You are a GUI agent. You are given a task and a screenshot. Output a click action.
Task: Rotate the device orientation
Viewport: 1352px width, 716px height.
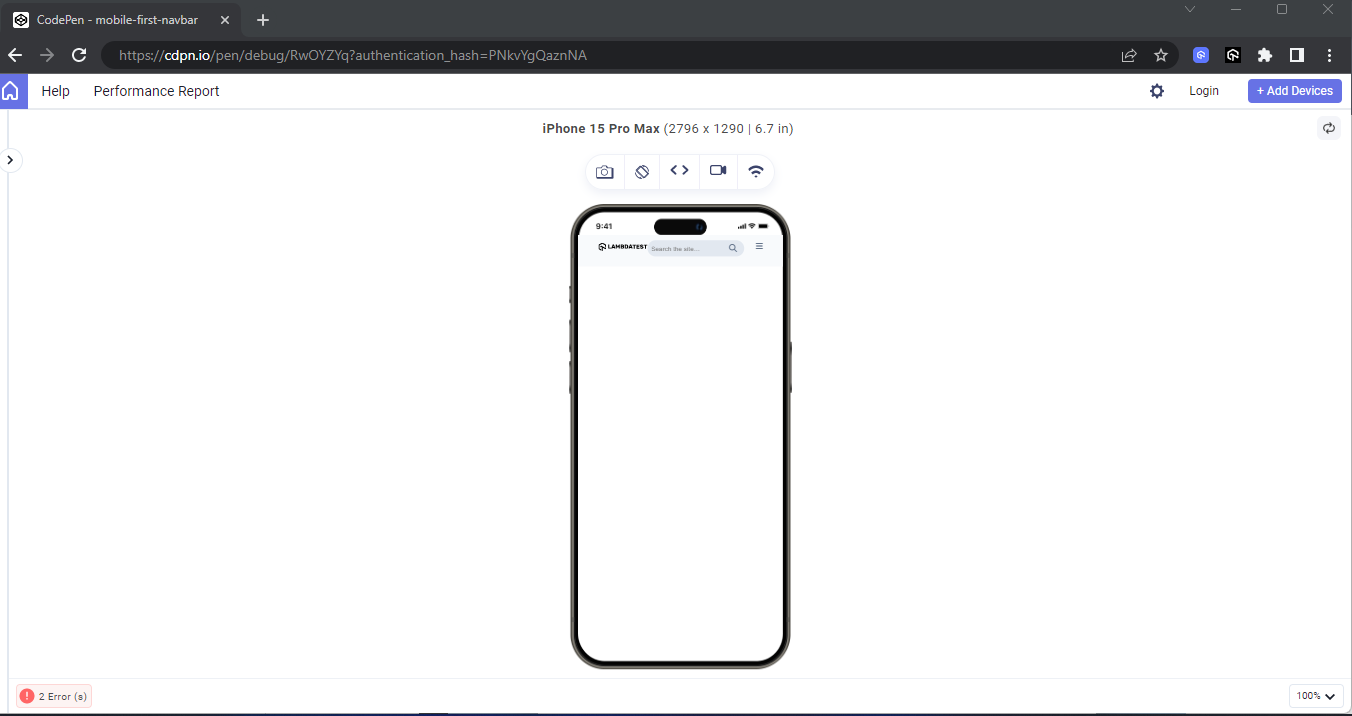click(x=642, y=171)
